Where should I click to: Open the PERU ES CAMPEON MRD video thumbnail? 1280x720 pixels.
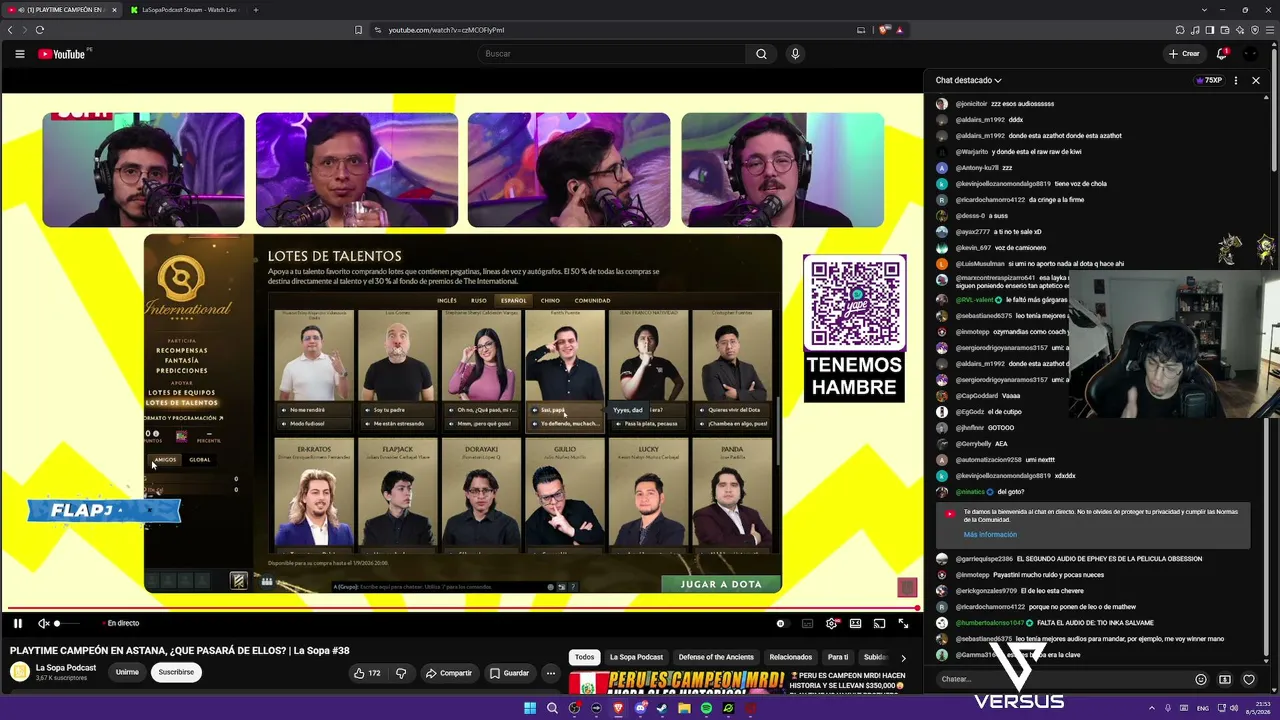(x=677, y=684)
